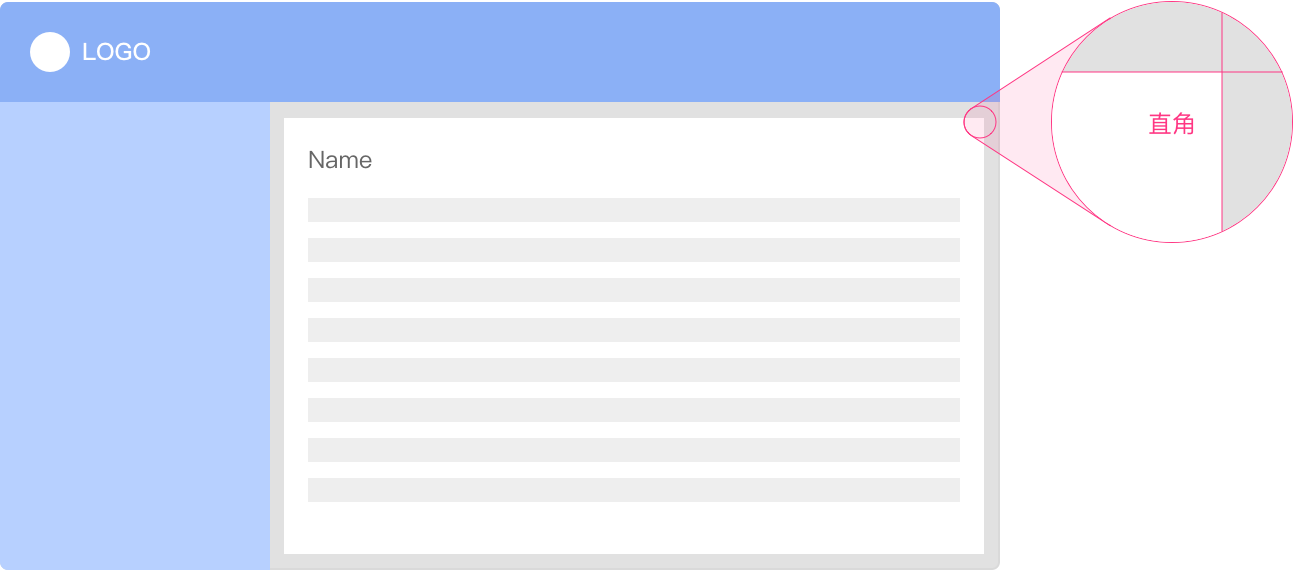Select the second gray placeholder row
1294x570 pixels.
pyautogui.click(x=634, y=250)
